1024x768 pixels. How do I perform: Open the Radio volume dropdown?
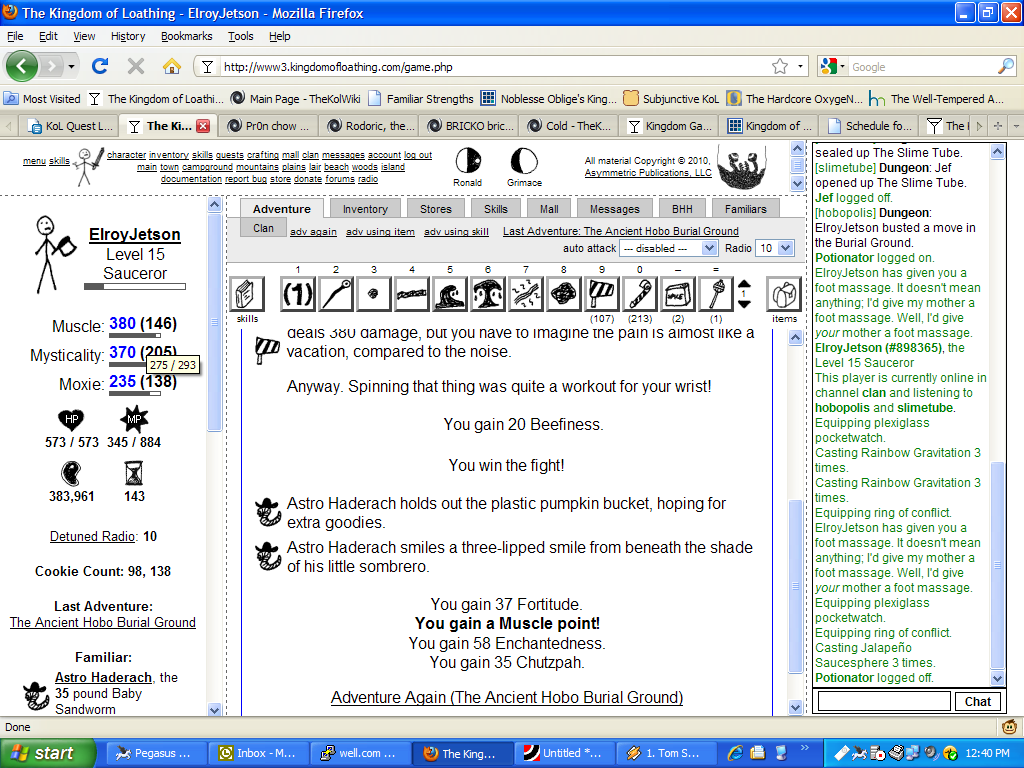pyautogui.click(x=775, y=248)
